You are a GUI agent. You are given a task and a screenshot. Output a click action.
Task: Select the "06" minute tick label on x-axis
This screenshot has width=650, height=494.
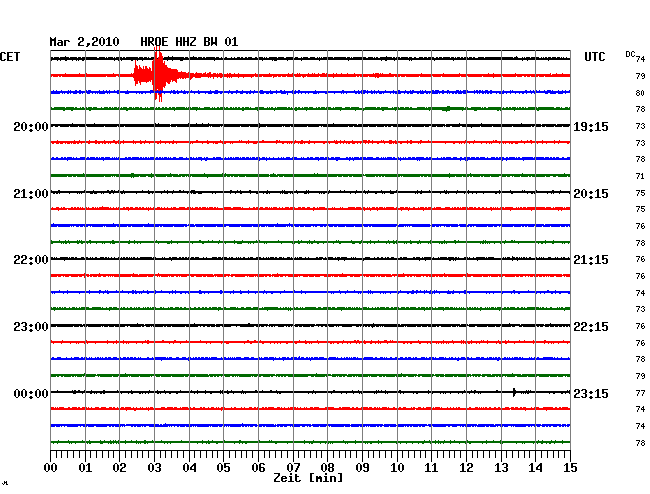click(x=258, y=467)
